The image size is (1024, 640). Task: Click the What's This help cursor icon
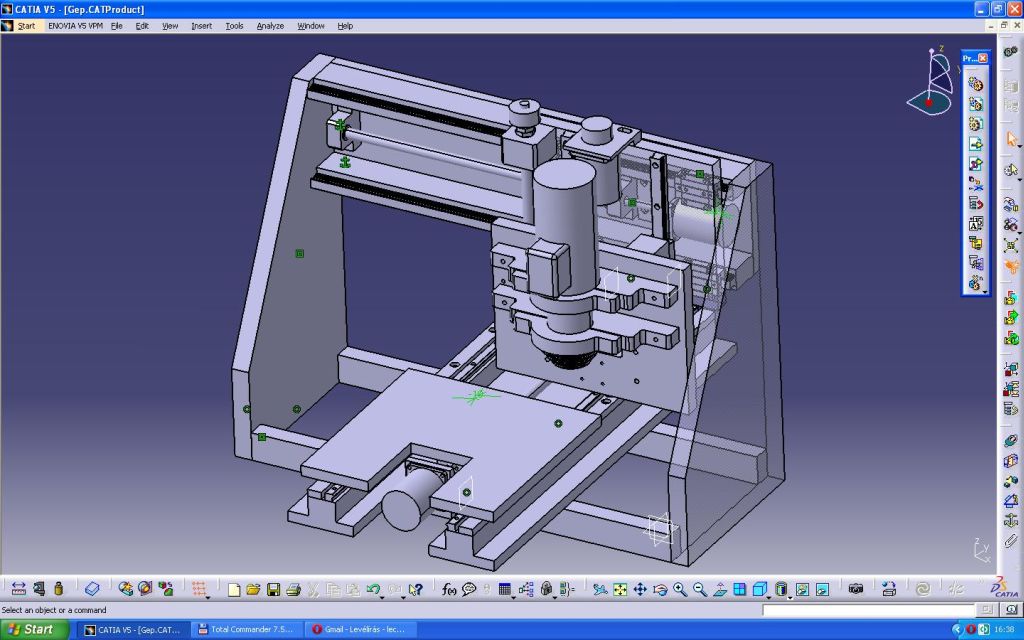[x=415, y=589]
